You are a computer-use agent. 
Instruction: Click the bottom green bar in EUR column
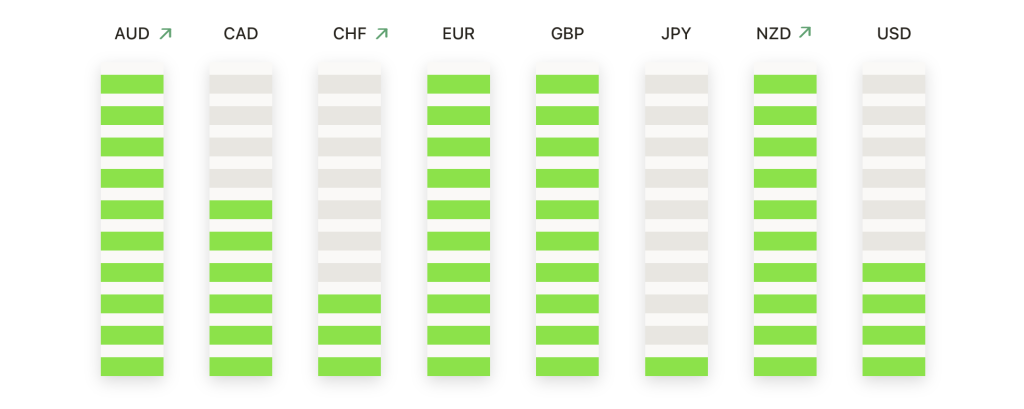click(458, 367)
